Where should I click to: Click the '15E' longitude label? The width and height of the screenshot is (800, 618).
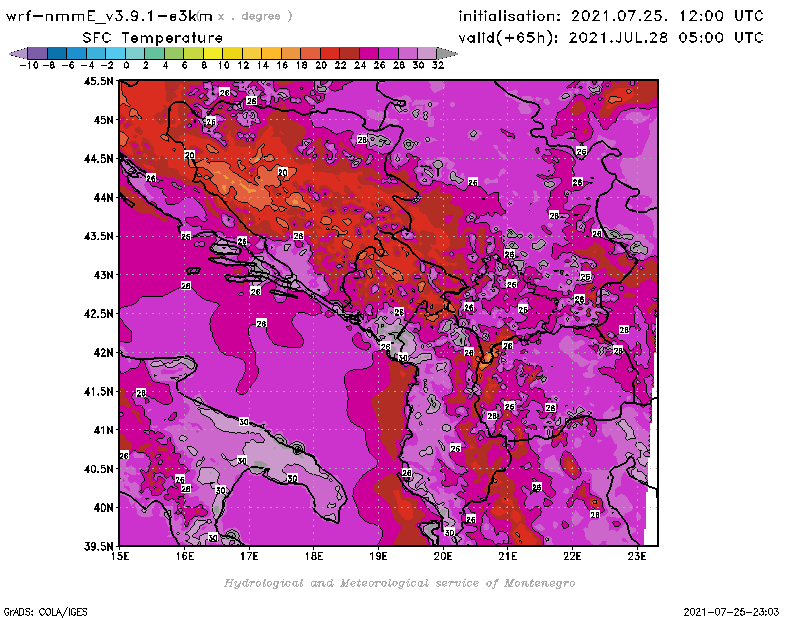click(x=120, y=556)
